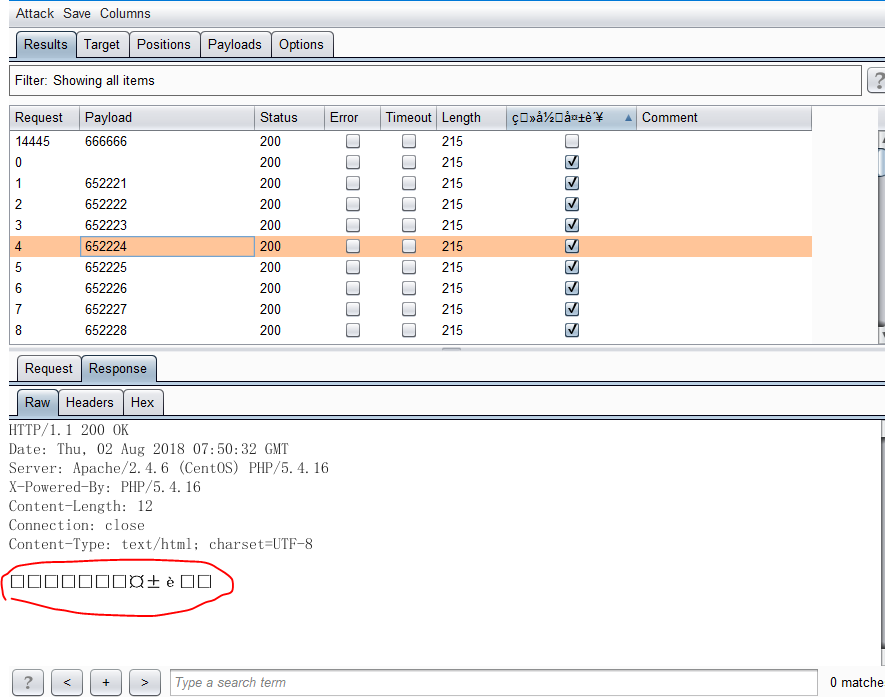Click the previous match '<' button
Image resolution: width=885 pixels, height=697 pixels.
point(67,682)
